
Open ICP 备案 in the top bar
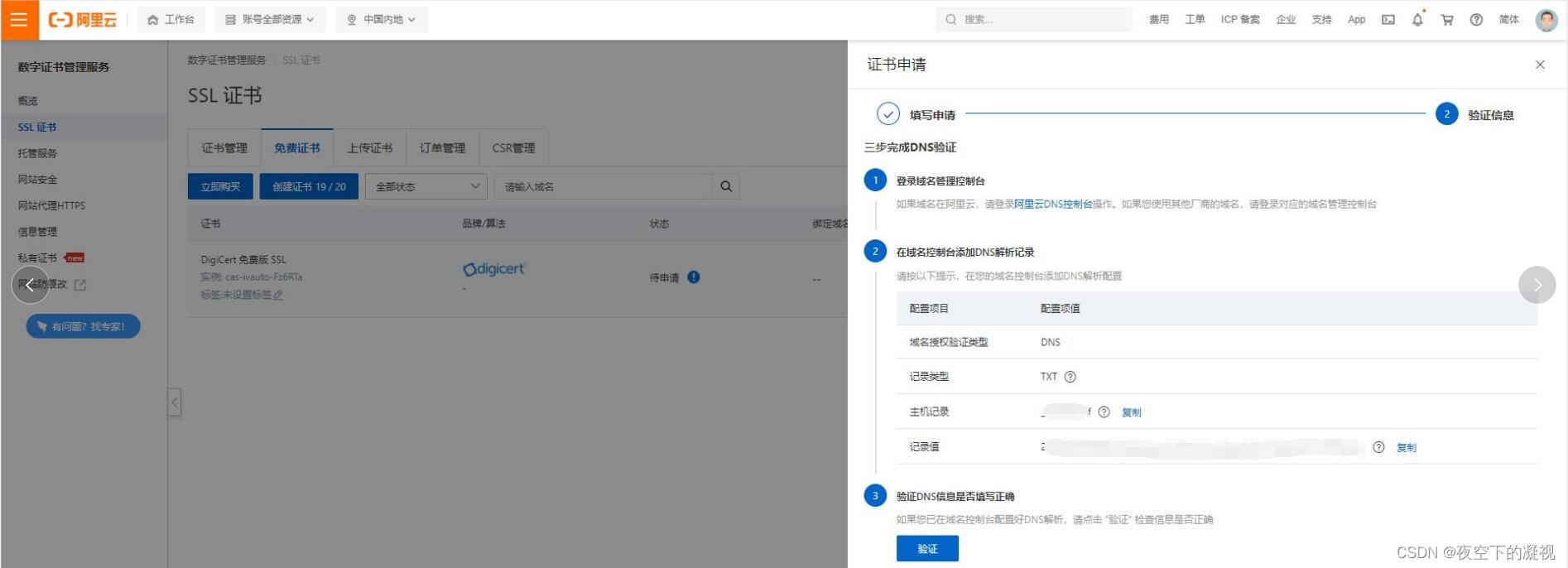click(1240, 20)
